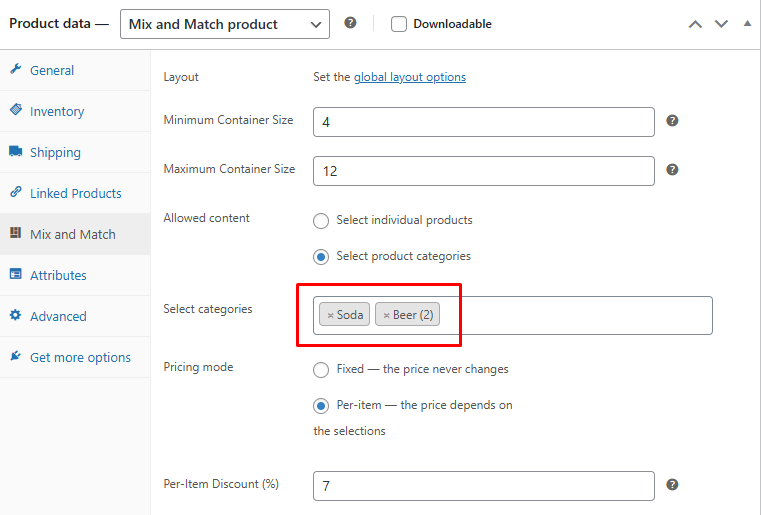
Task: Remove the Beer (2) category tag
Action: point(386,316)
